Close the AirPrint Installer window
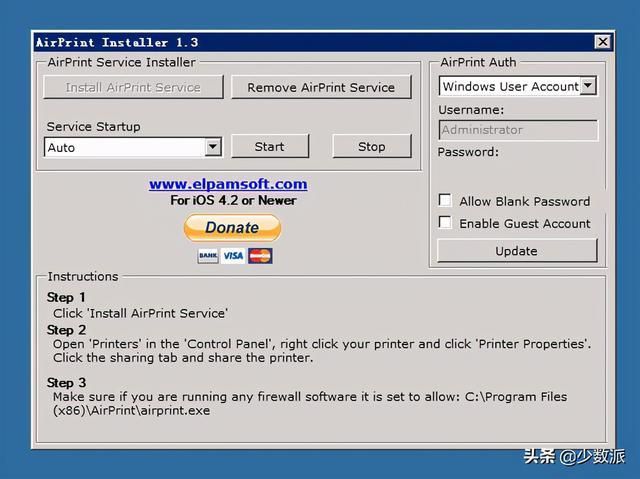Viewport: 640px width, 479px height. 603,42
